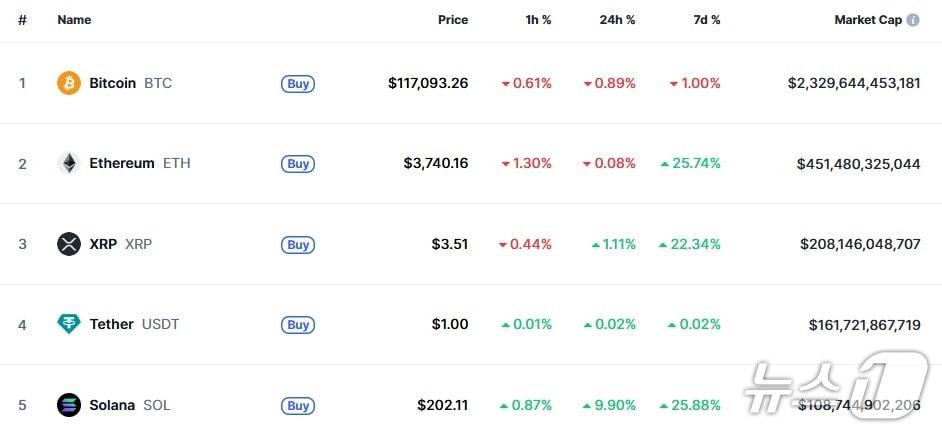
Task: Sort by rank # column header
Action: click(x=22, y=20)
